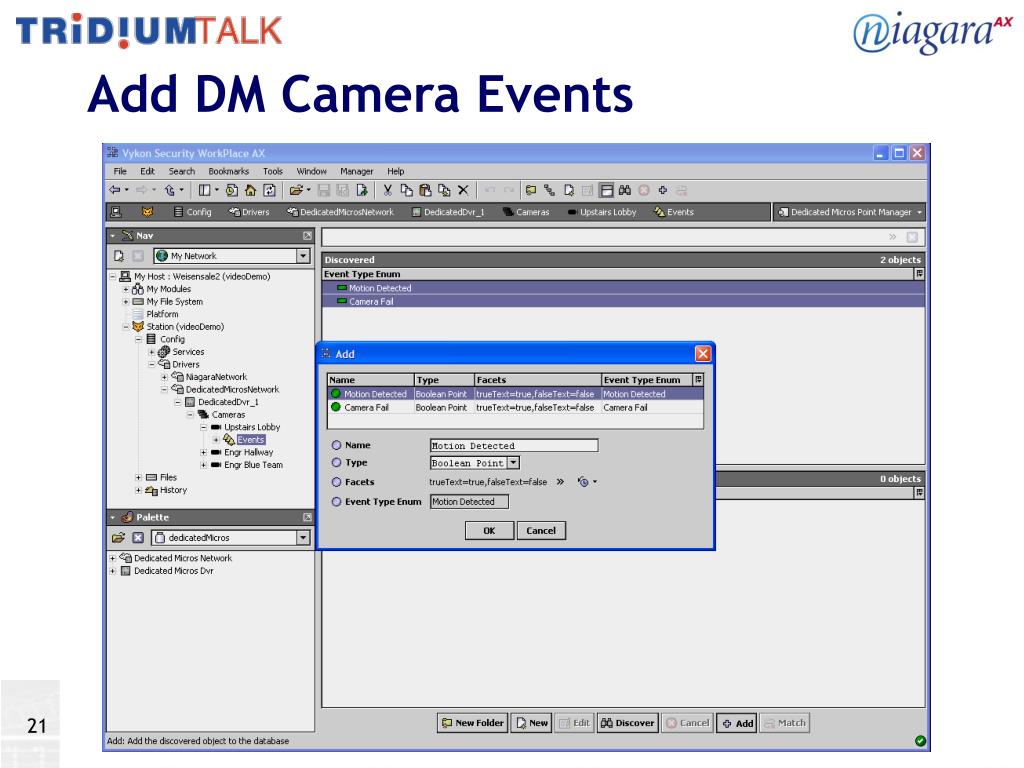This screenshot has width=1024, height=768.
Task: Click the Station fox icon in path bar
Action: click(x=148, y=212)
